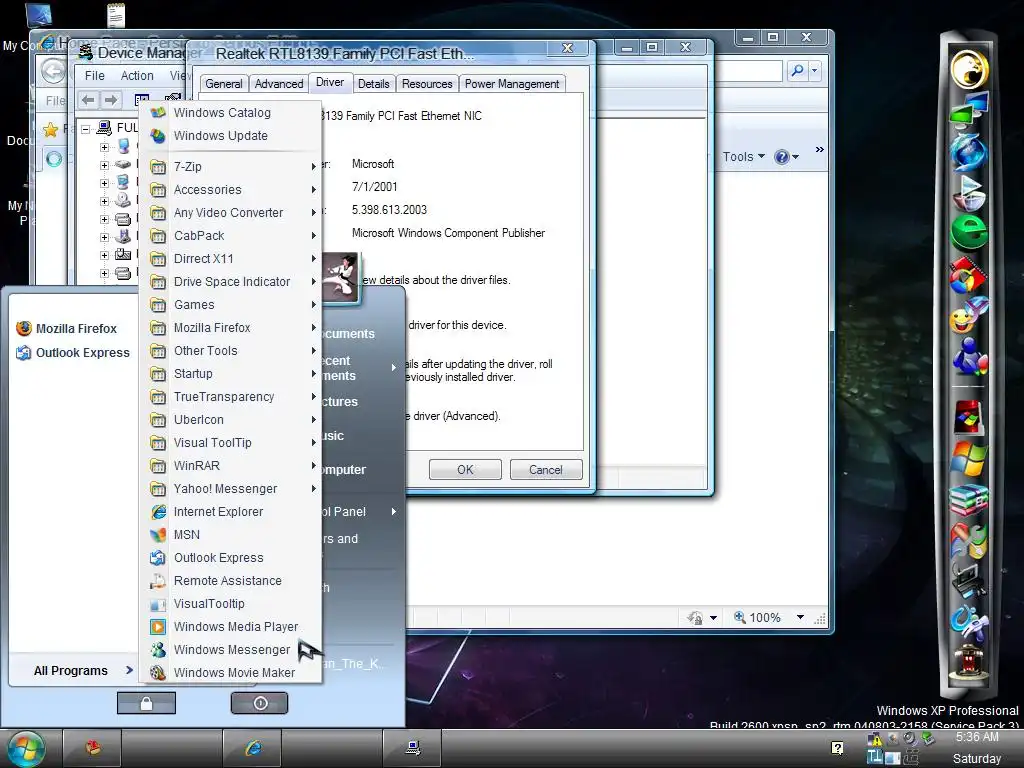Click the search magnifier in the browser window
The height and width of the screenshot is (768, 1024).
pyautogui.click(x=797, y=71)
